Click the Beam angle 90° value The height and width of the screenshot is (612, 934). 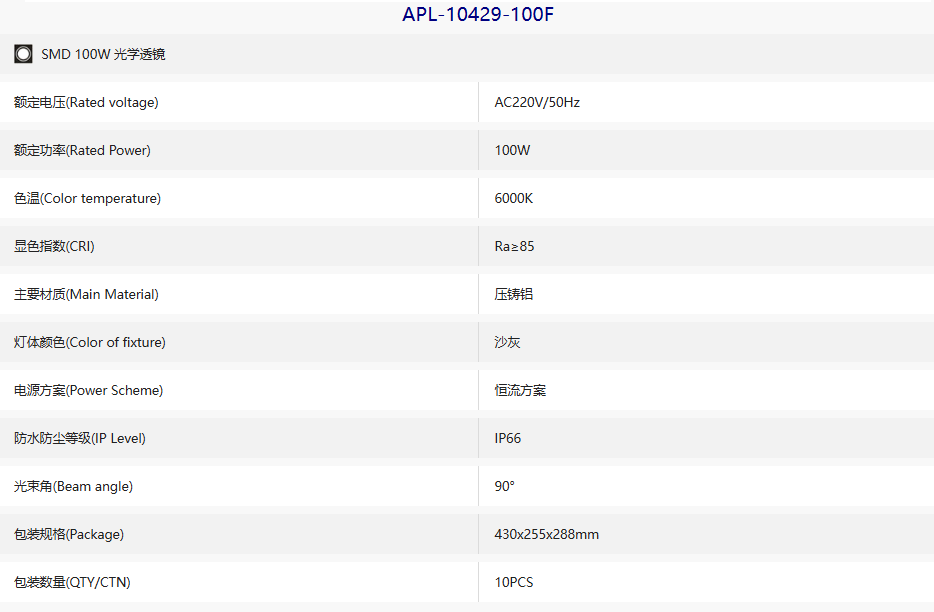coord(505,486)
